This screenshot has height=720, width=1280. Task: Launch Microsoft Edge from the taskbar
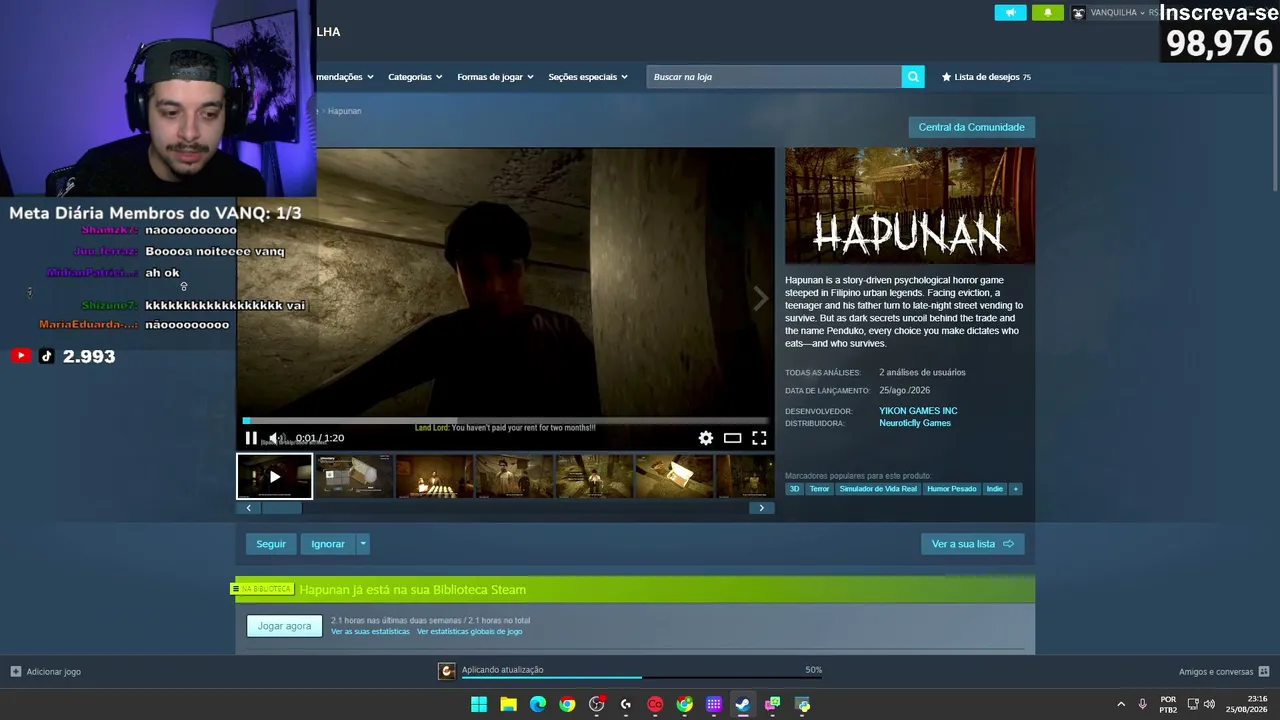[x=538, y=704]
